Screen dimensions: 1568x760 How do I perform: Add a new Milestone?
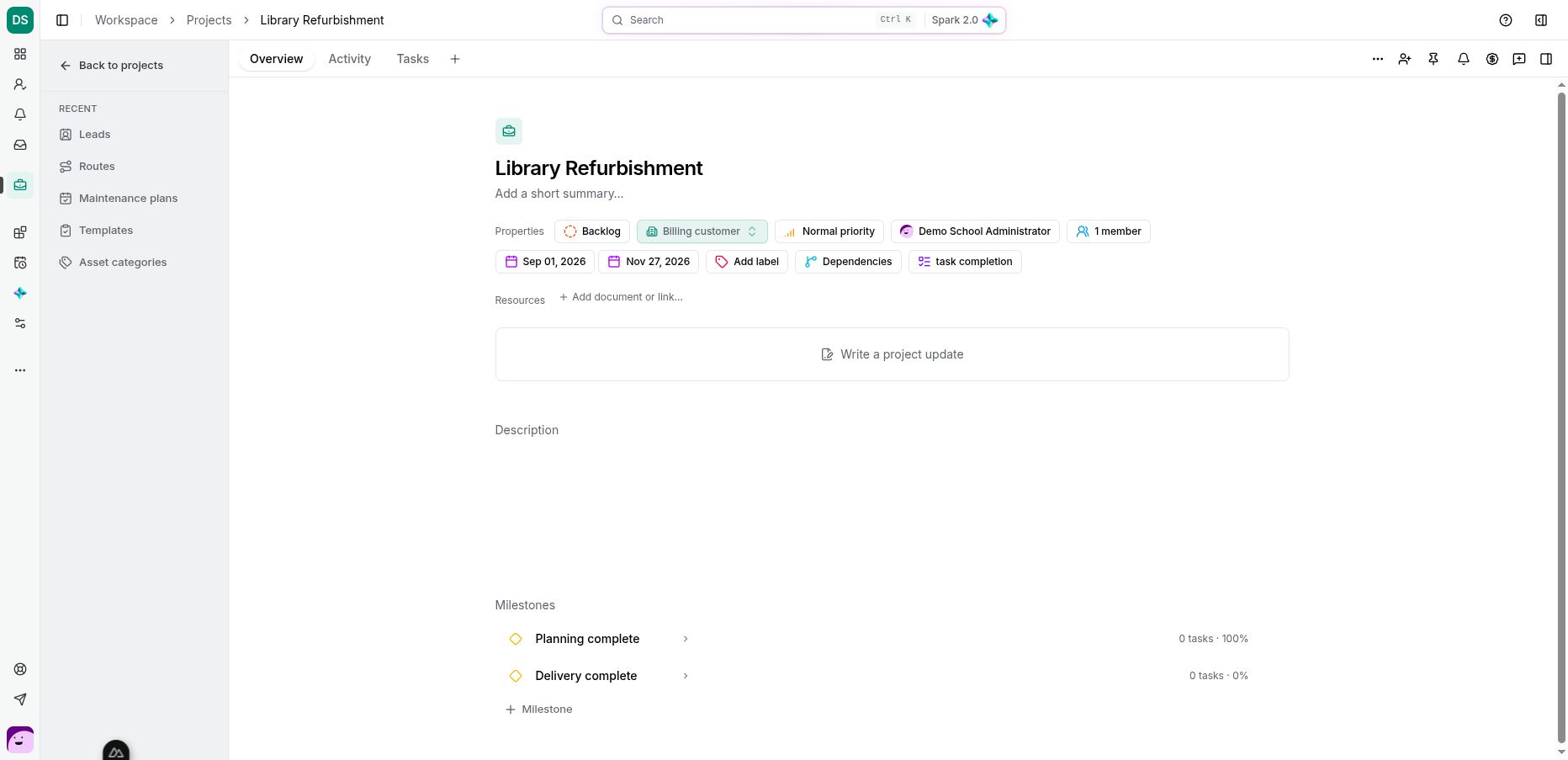click(538, 710)
